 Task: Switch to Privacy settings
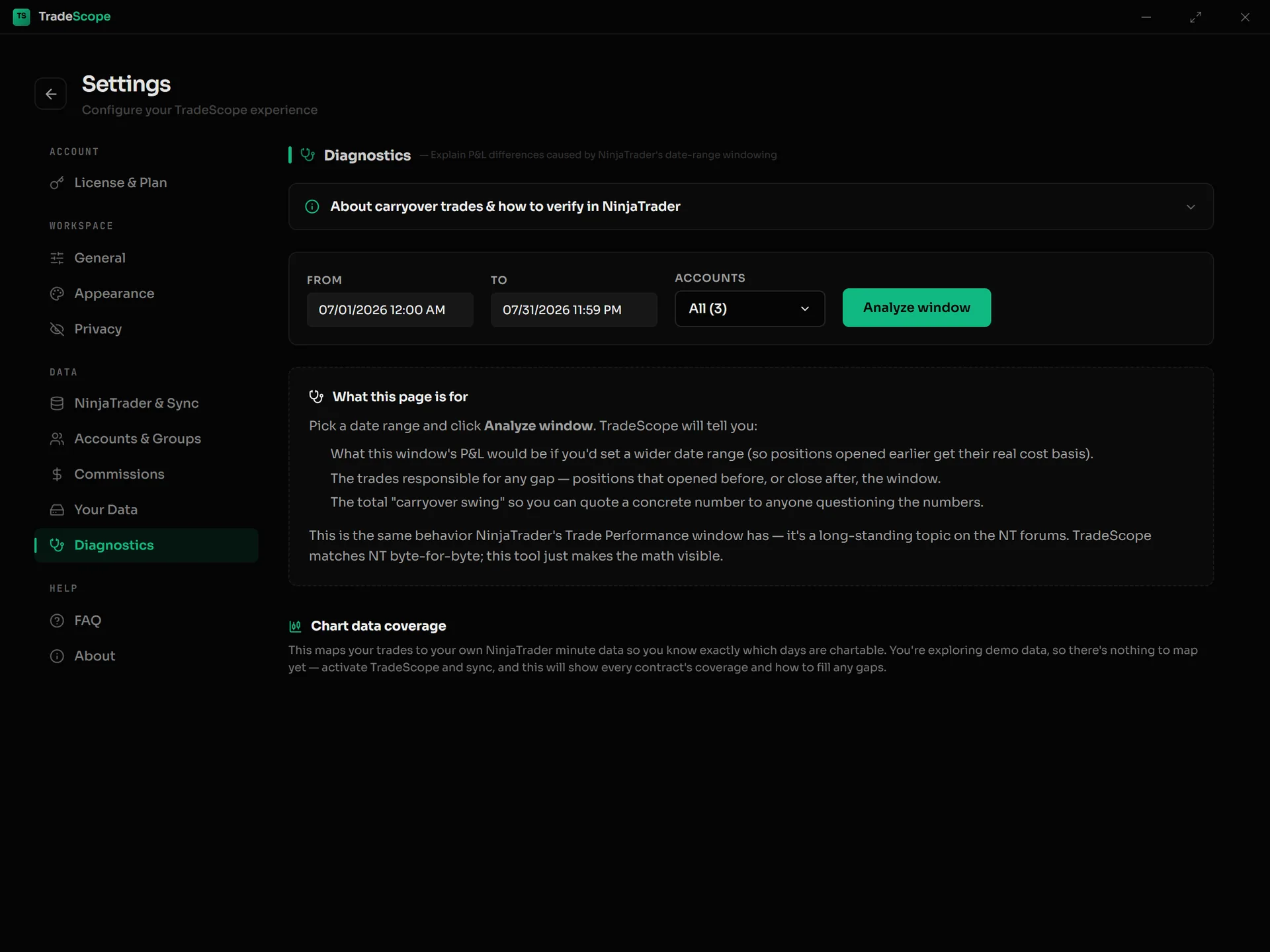click(x=146, y=329)
